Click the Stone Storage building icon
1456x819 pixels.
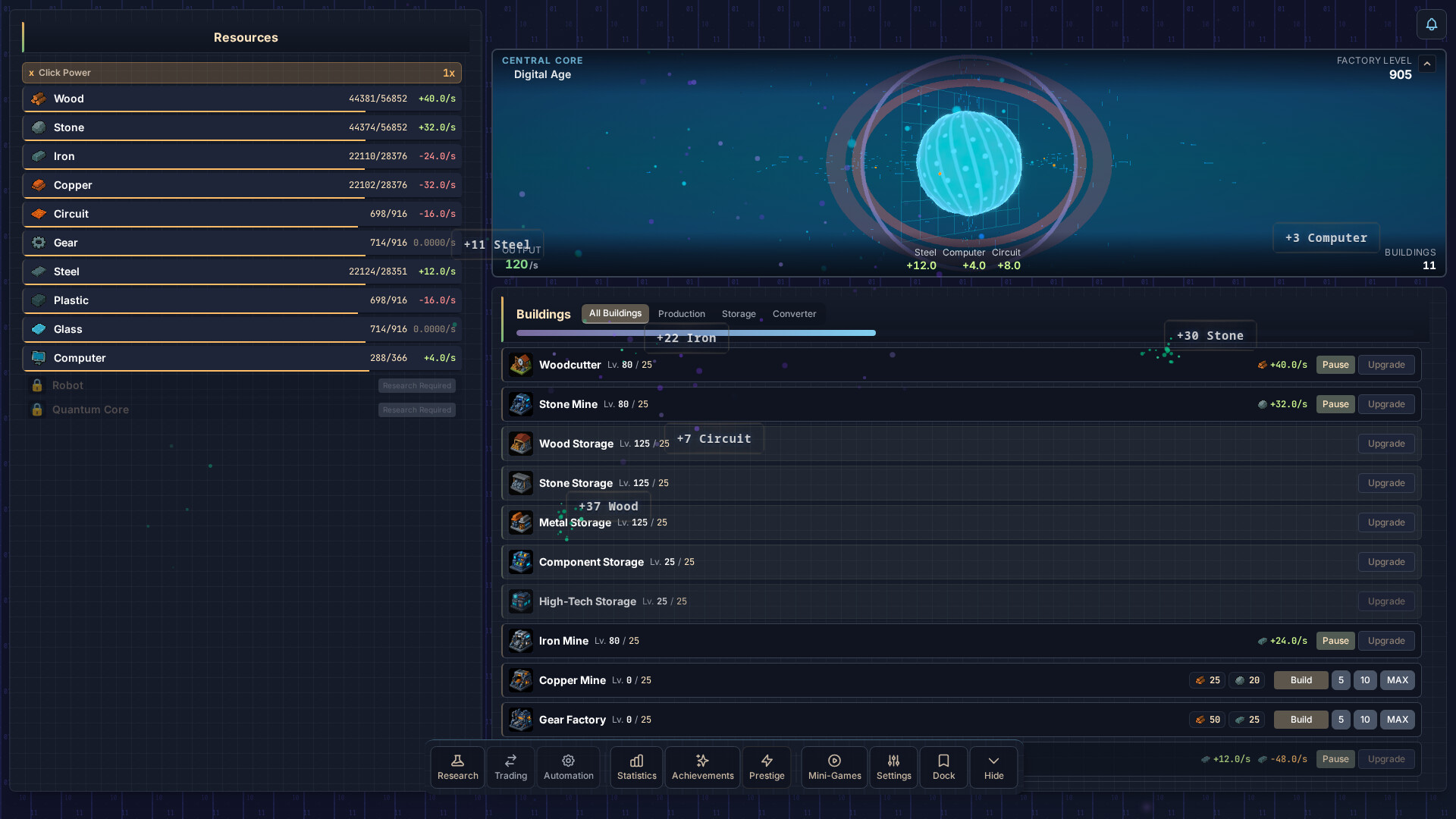(x=521, y=483)
